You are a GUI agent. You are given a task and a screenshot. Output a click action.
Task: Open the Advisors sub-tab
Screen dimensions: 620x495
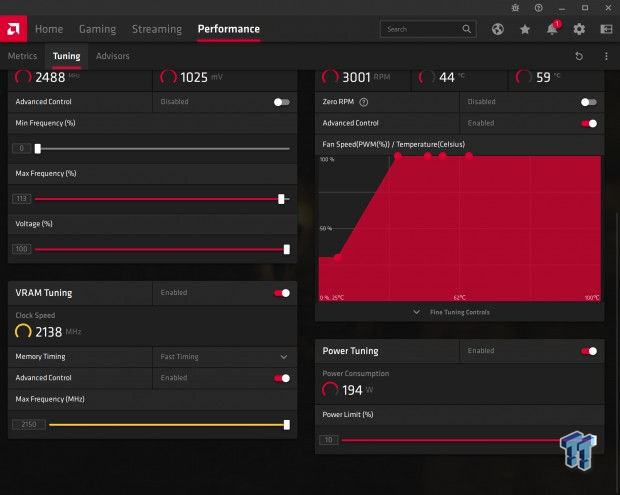click(x=113, y=56)
